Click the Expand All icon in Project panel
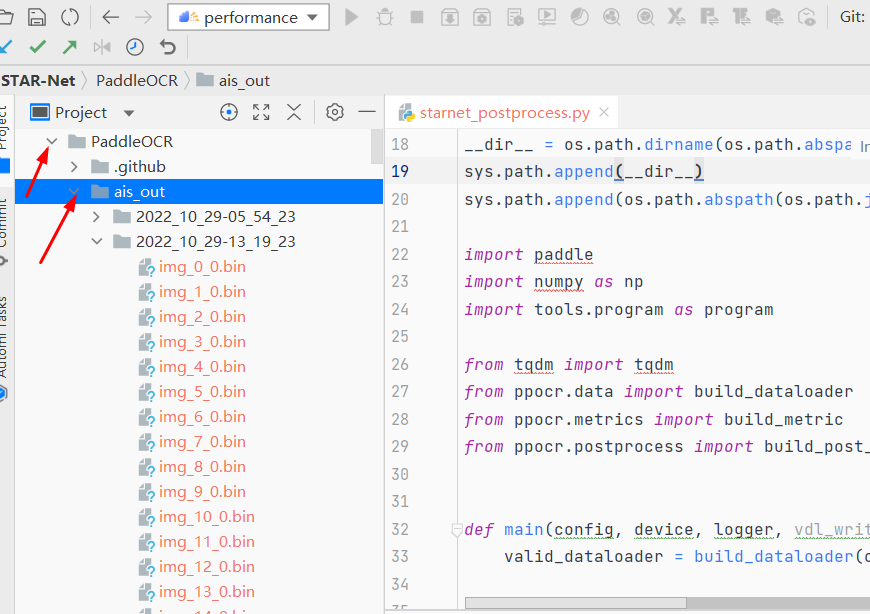The width and height of the screenshot is (870, 614). tap(261, 112)
